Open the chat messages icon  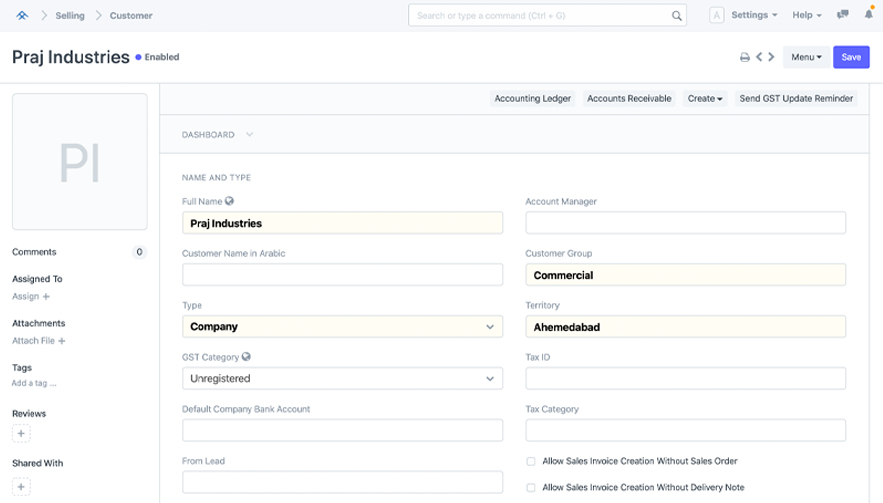click(x=843, y=16)
